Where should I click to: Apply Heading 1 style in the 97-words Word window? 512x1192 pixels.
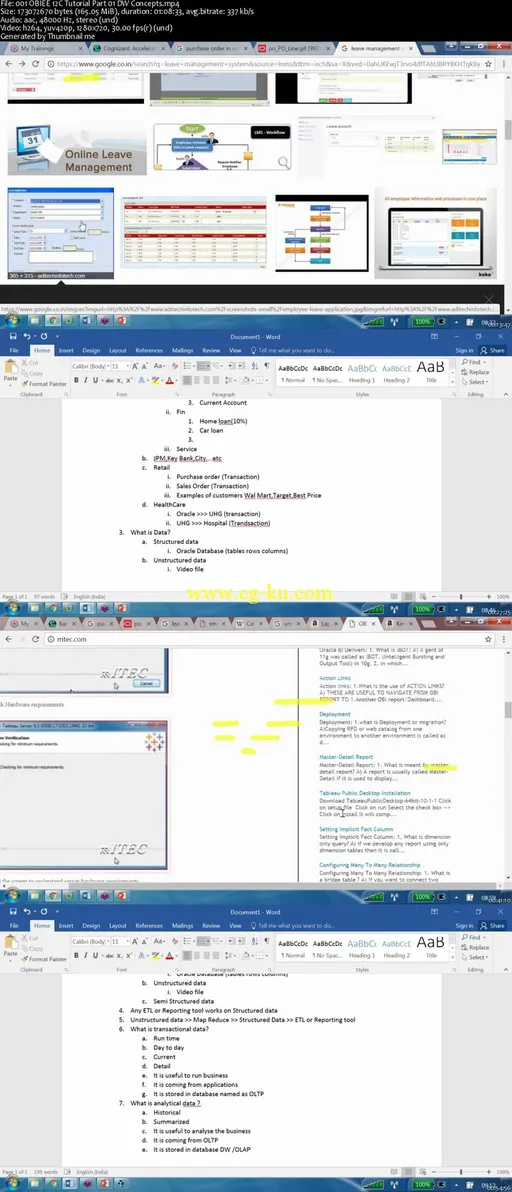[362, 371]
